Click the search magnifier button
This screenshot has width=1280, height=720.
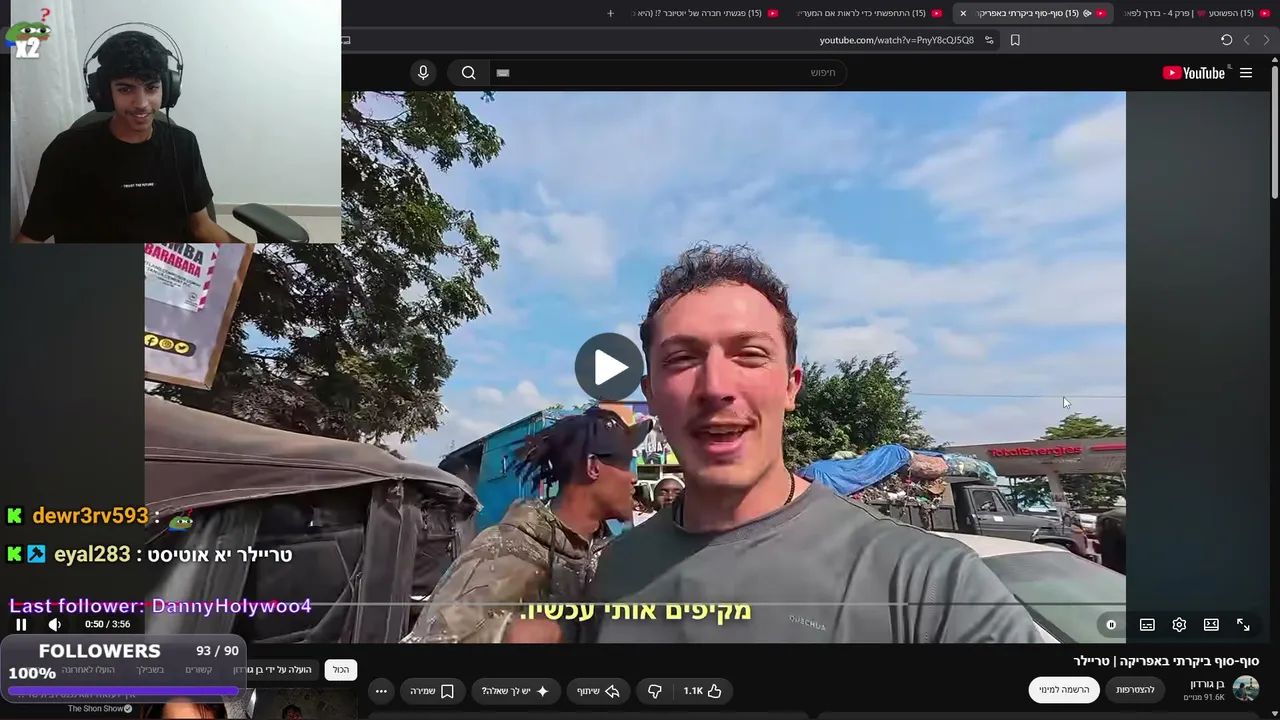(468, 72)
